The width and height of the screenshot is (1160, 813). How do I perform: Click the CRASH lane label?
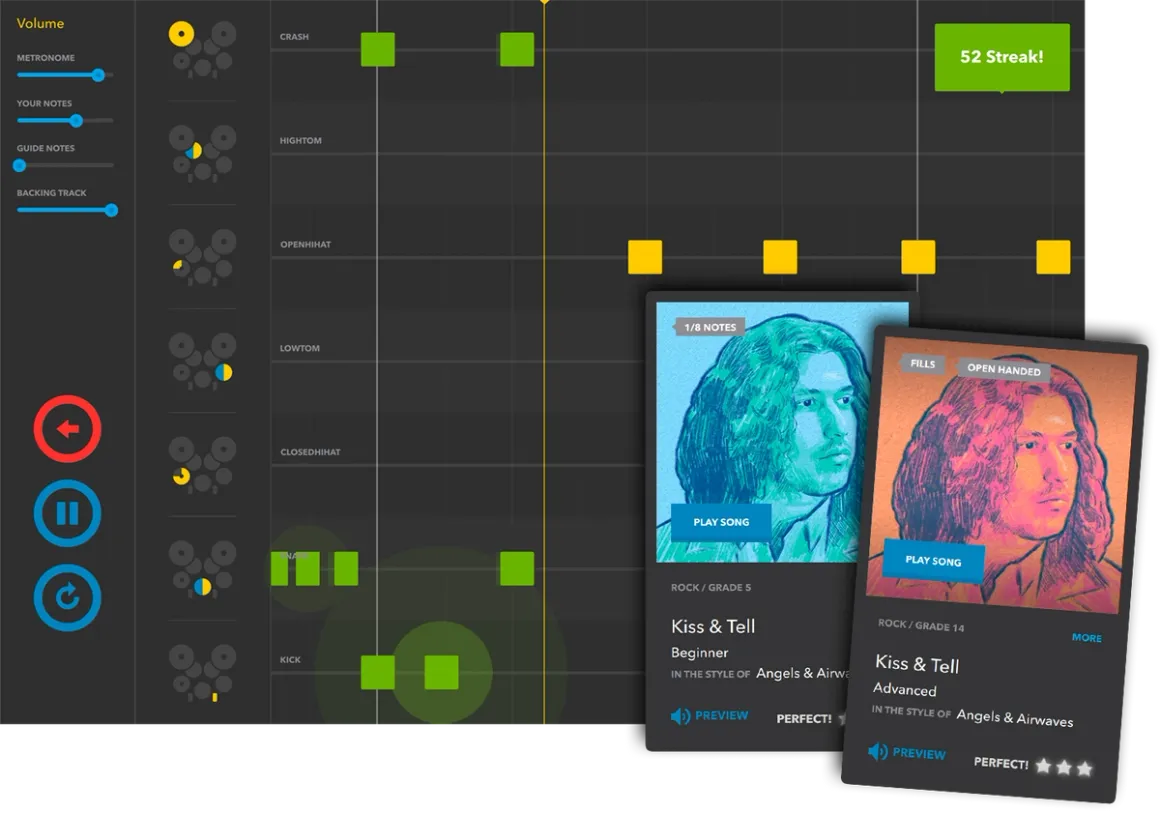294,36
